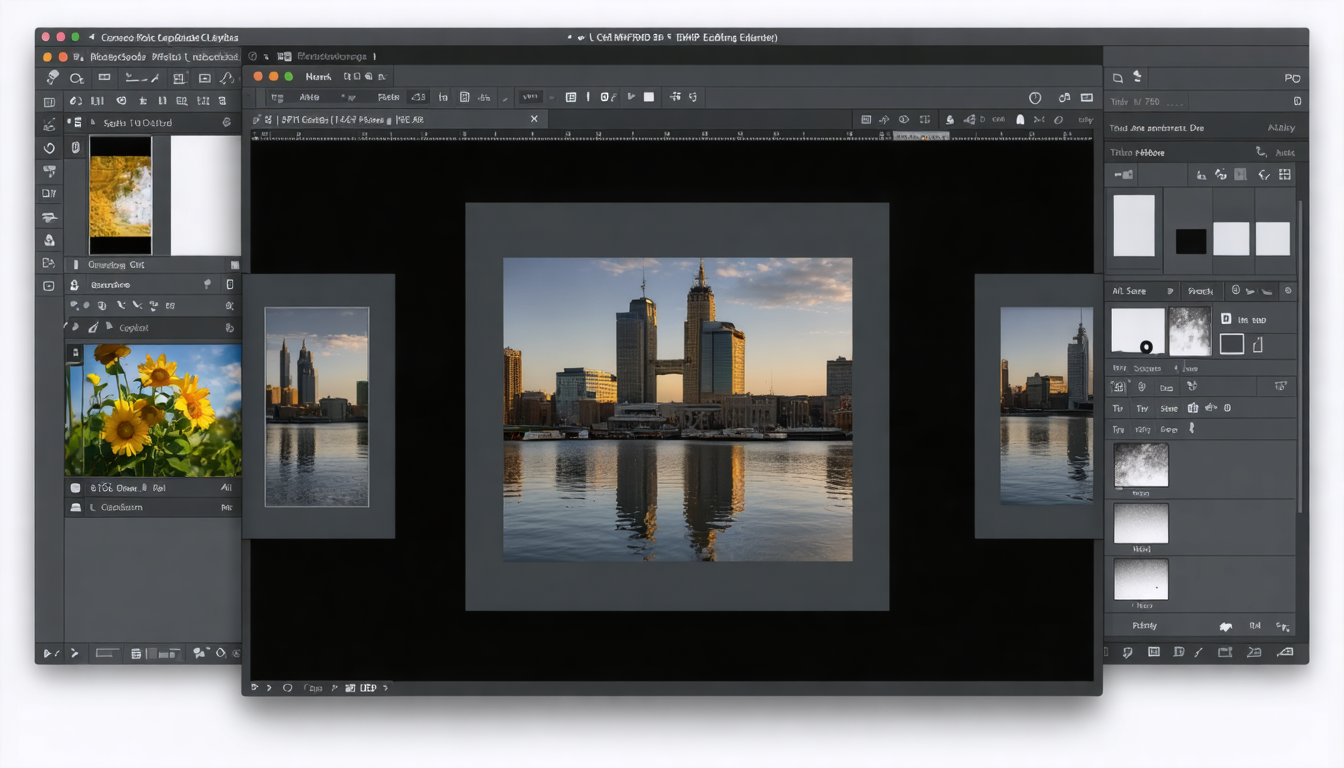Click the play-rectangle icon at bottom of left tool column

coord(49,286)
